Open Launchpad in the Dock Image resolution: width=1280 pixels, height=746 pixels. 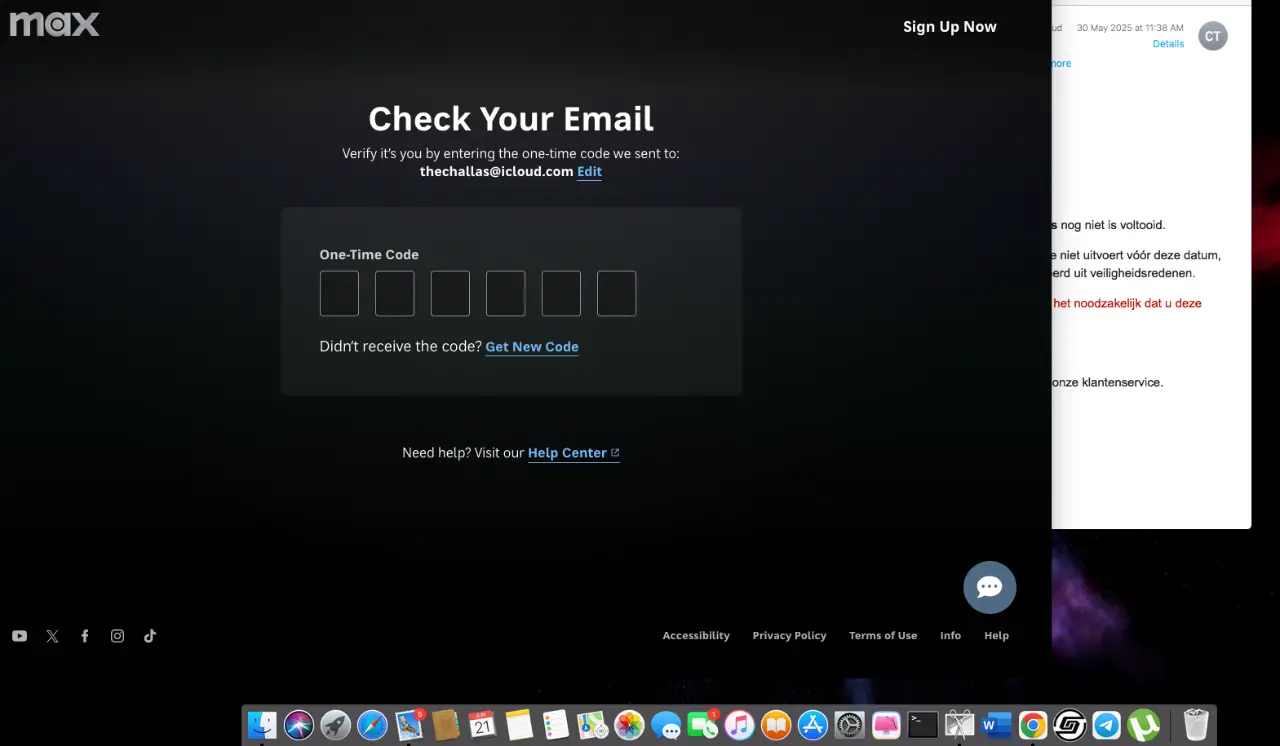(335, 724)
